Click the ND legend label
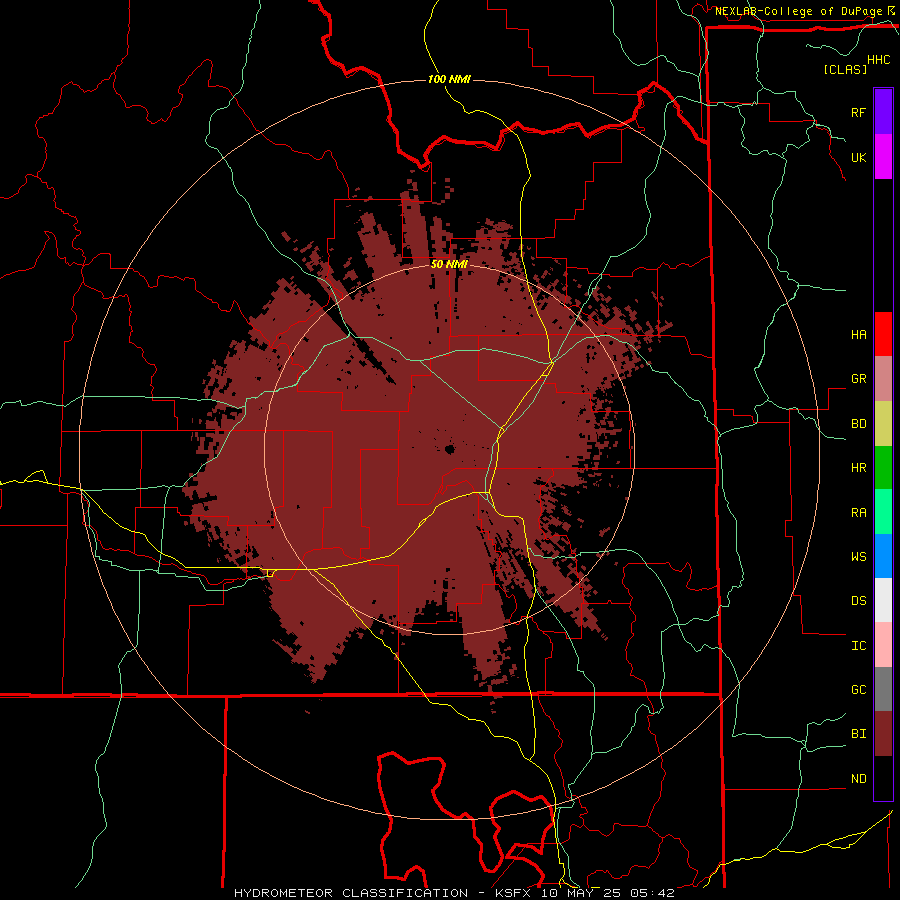900x900 pixels. (x=858, y=778)
